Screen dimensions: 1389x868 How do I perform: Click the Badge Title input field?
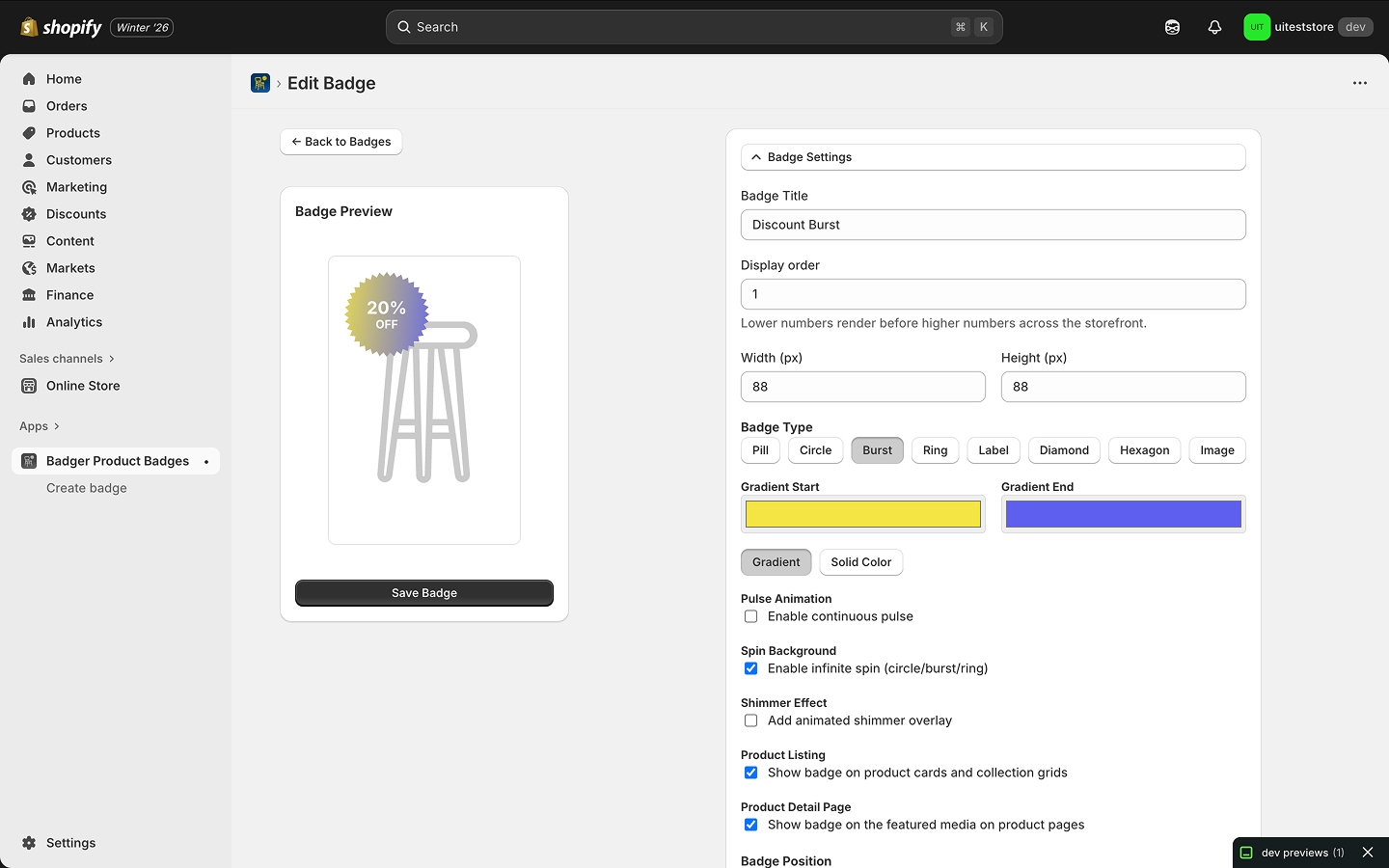click(993, 225)
